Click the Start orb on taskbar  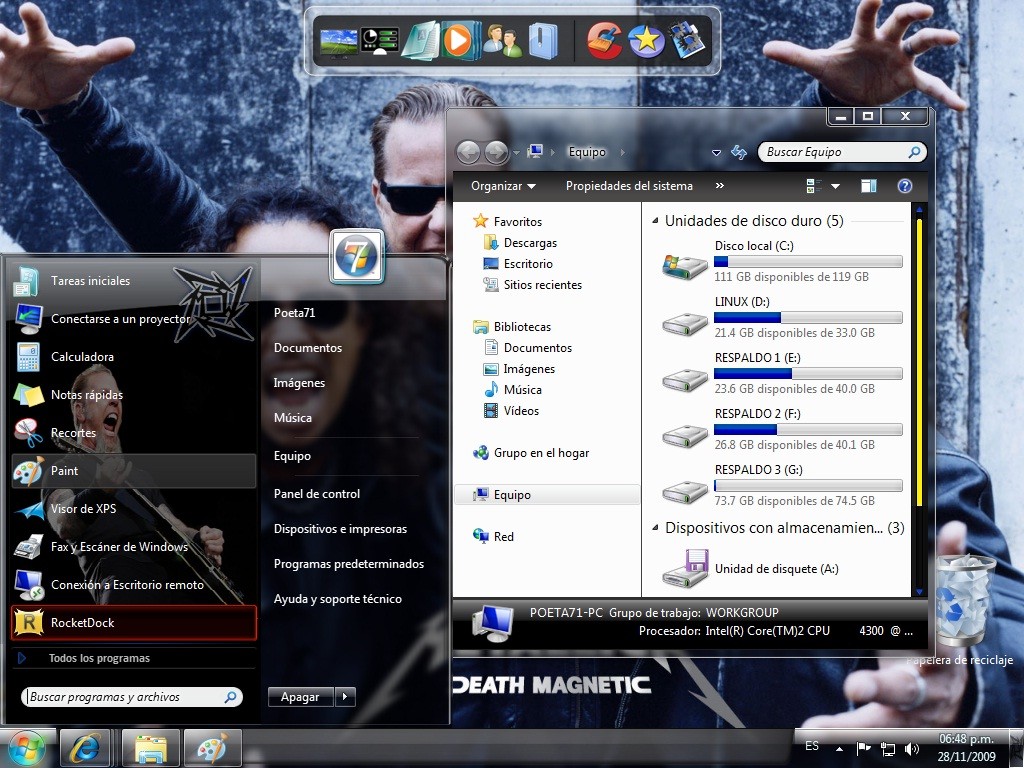point(26,748)
